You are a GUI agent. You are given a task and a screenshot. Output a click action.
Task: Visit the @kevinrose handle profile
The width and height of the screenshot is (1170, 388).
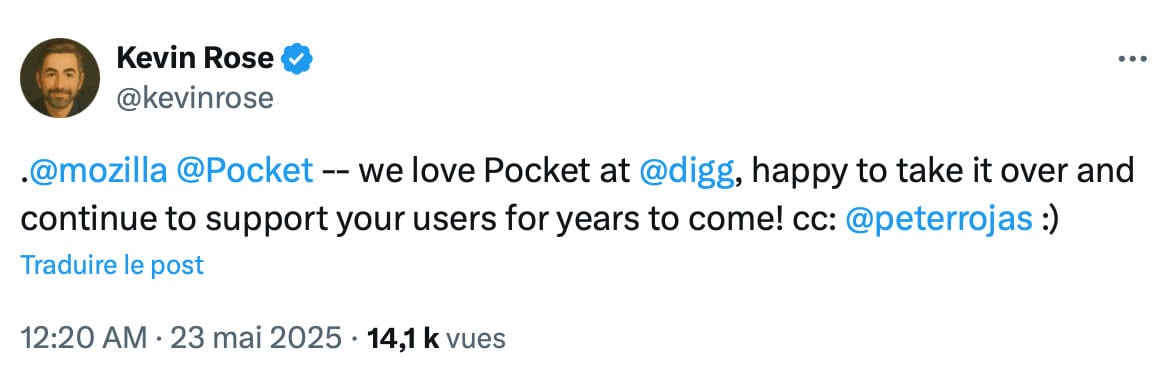coord(195,98)
